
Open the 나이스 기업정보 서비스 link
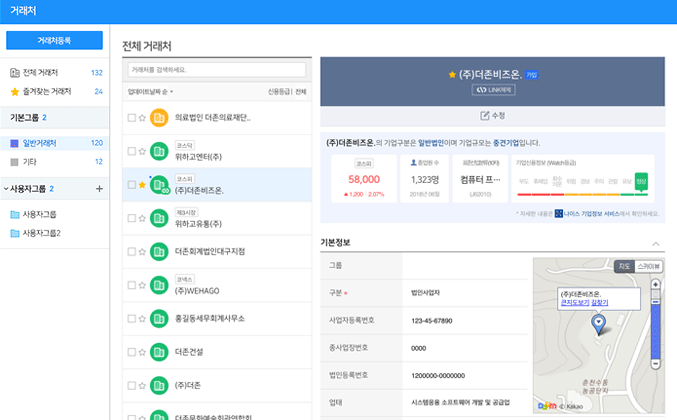coord(587,214)
